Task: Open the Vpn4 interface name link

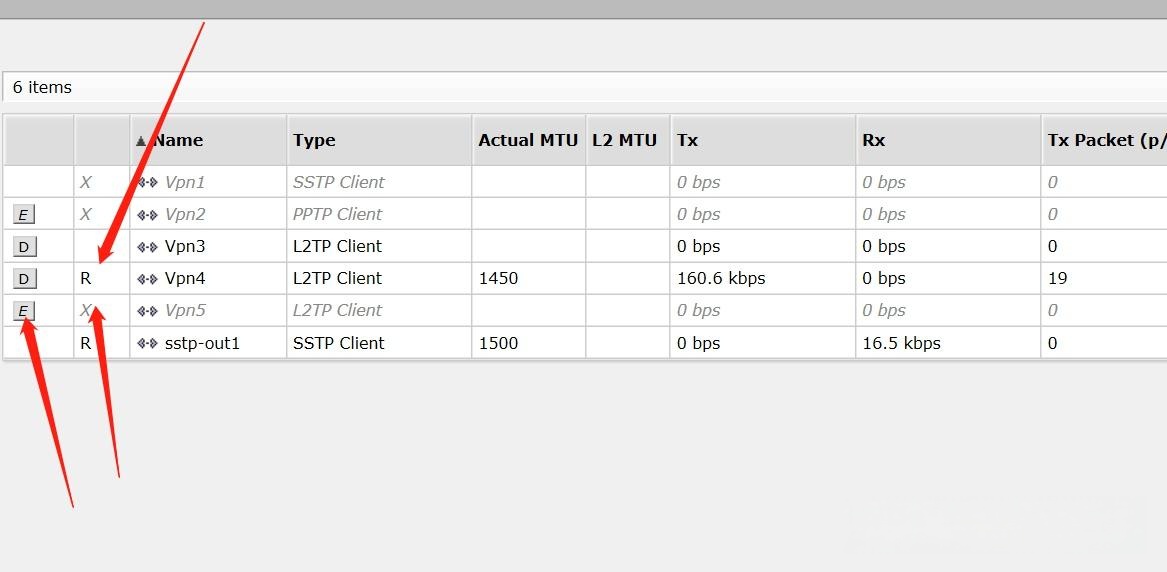Action: click(x=185, y=278)
